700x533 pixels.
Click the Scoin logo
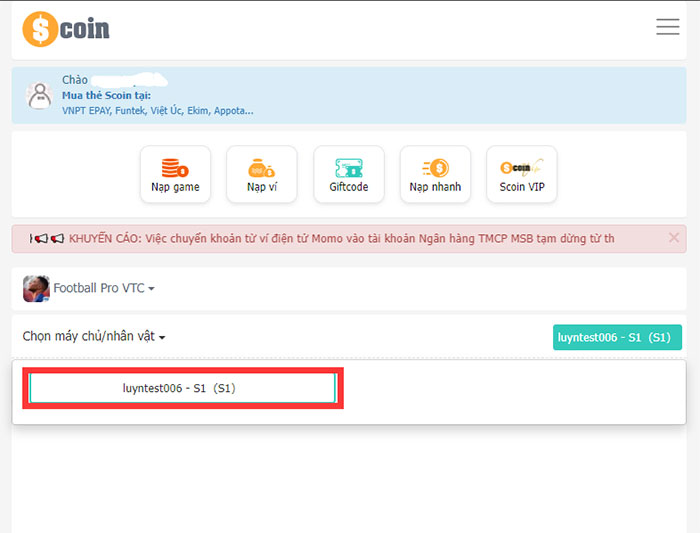[66, 28]
